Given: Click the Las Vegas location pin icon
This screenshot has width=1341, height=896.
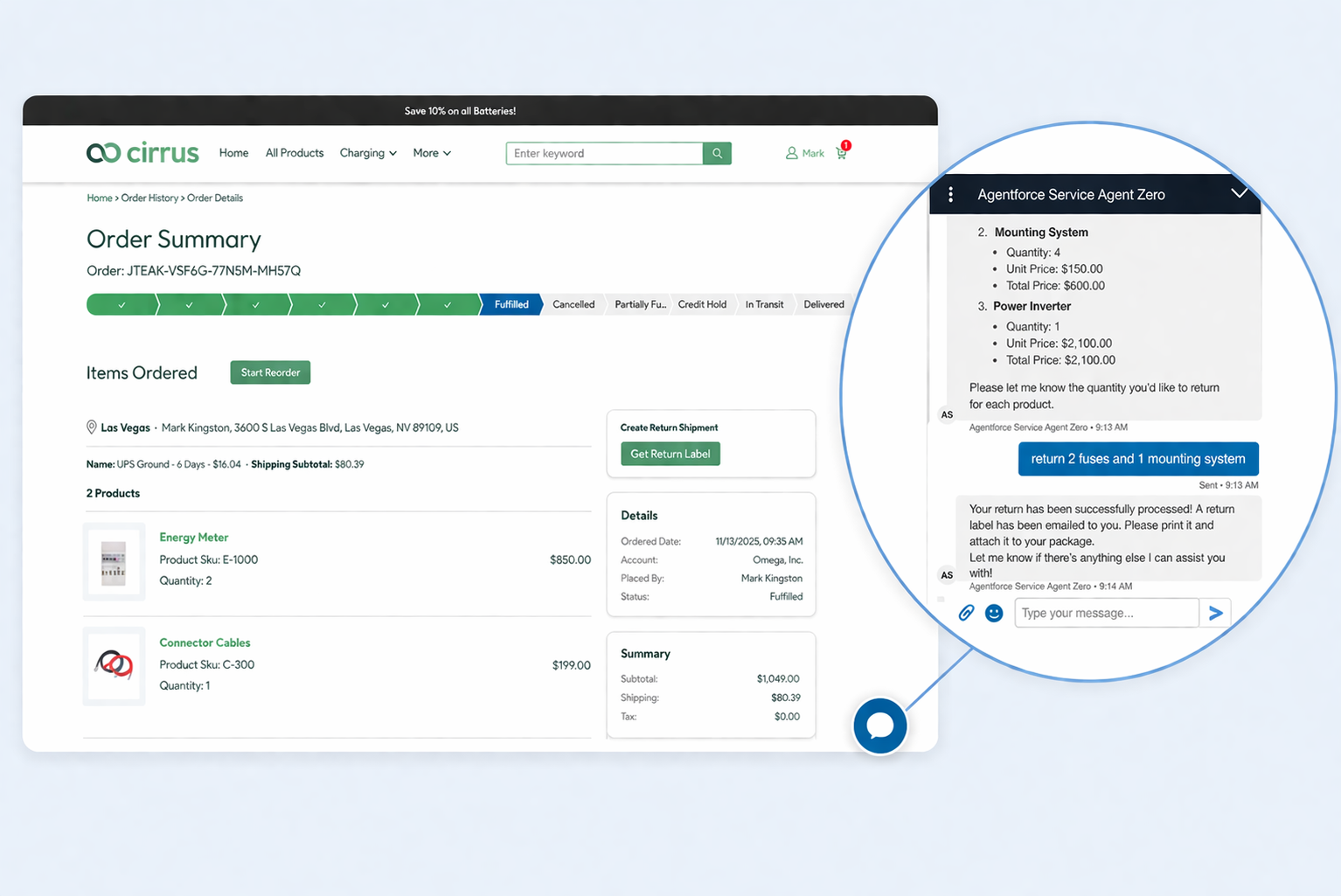Looking at the screenshot, I should click(x=91, y=427).
